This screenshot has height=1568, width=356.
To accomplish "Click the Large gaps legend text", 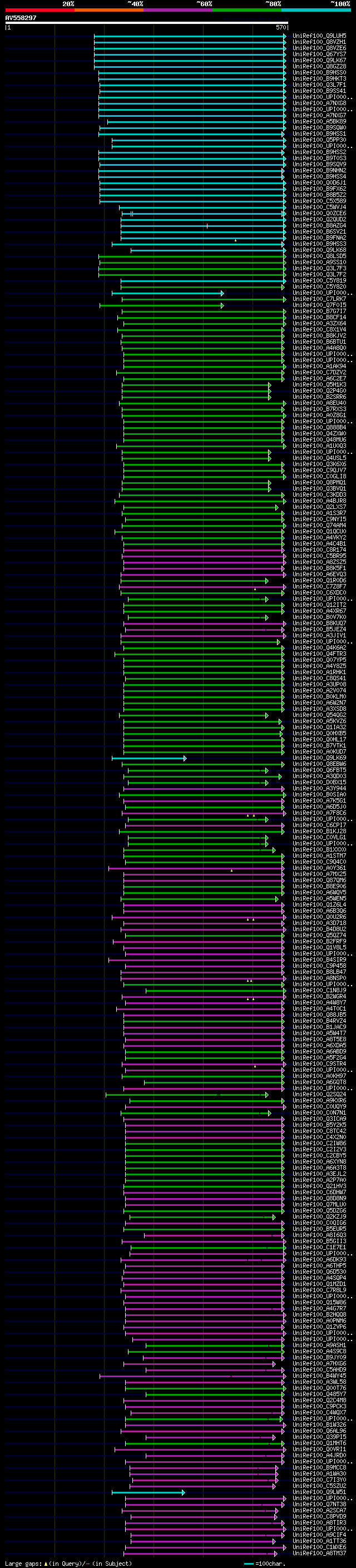I will click(x=68, y=1563).
